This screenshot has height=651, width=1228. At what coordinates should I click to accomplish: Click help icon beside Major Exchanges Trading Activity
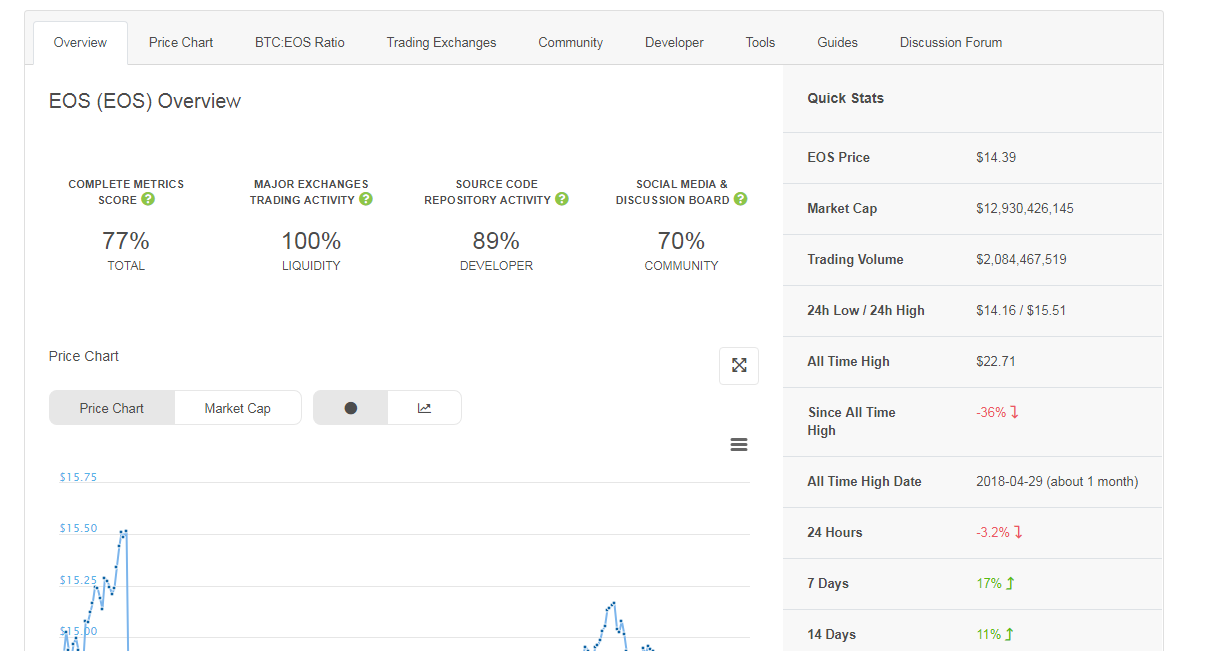[x=366, y=199]
